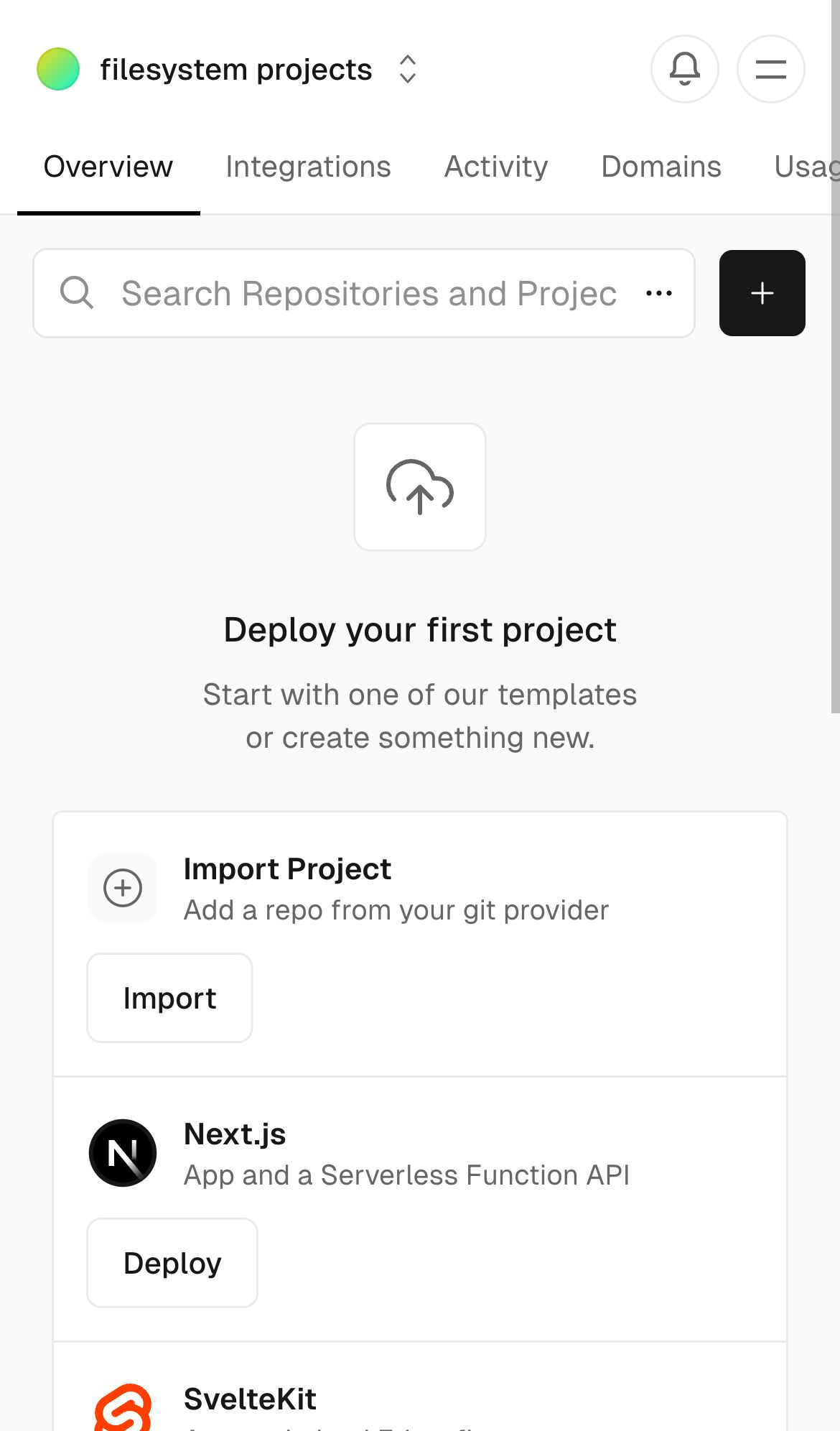Click Add a repo from your git provider
The width and height of the screenshot is (840, 1431).
(396, 910)
